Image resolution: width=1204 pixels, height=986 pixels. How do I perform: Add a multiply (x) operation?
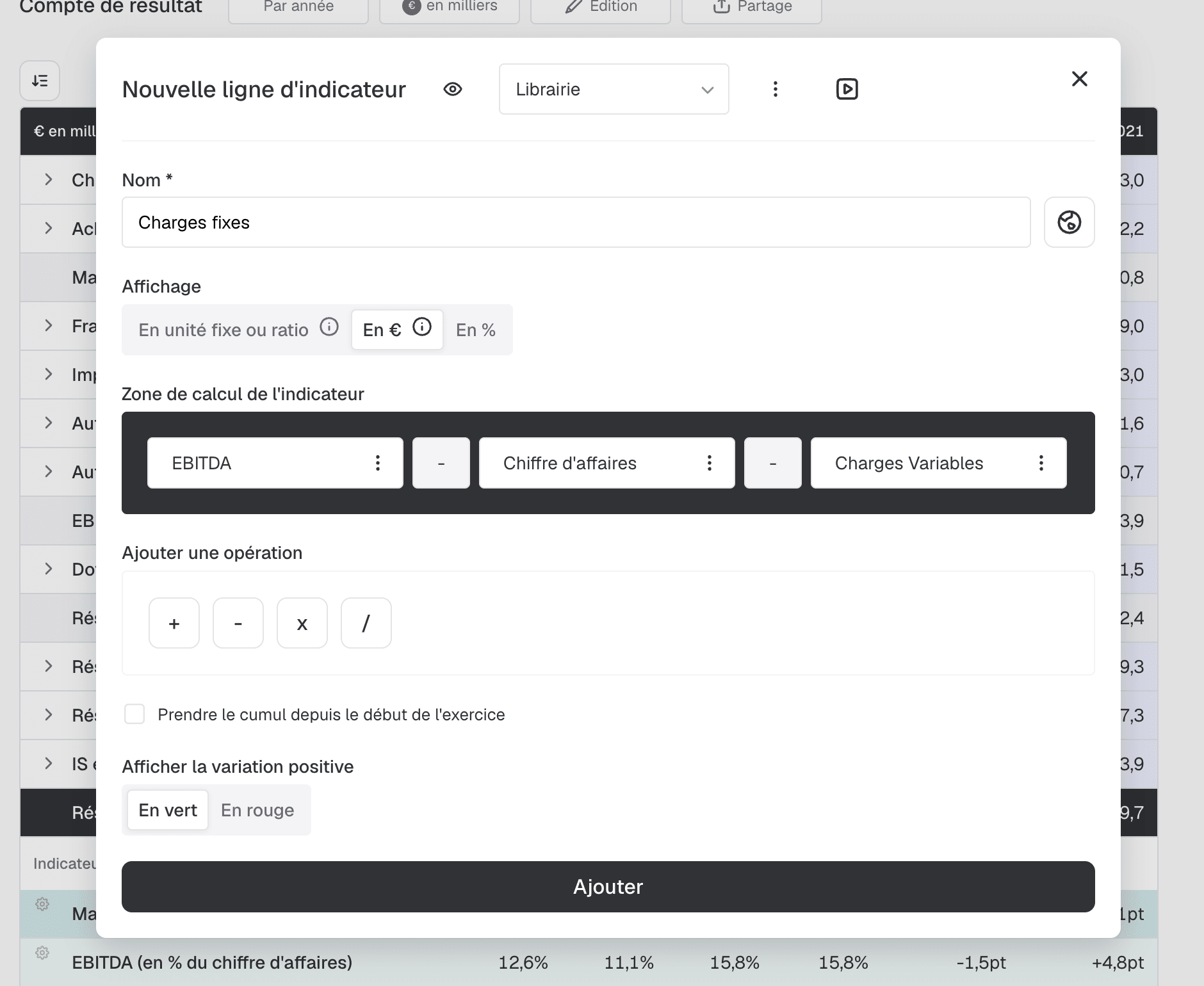coord(302,623)
